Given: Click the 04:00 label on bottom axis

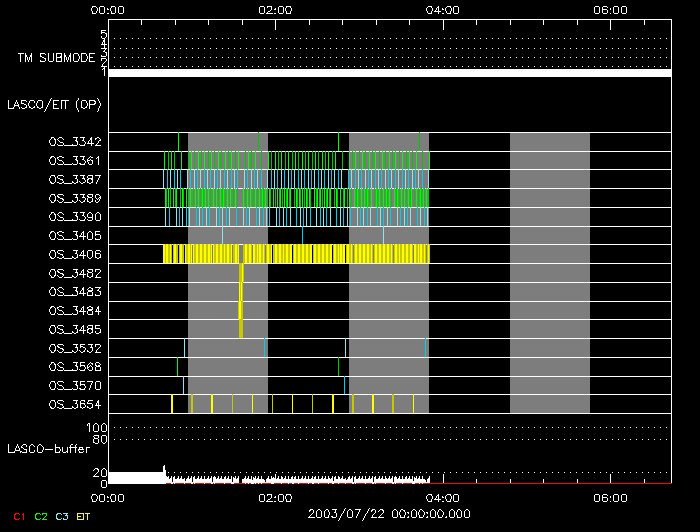Looking at the screenshot, I should pyautogui.click(x=442, y=497).
